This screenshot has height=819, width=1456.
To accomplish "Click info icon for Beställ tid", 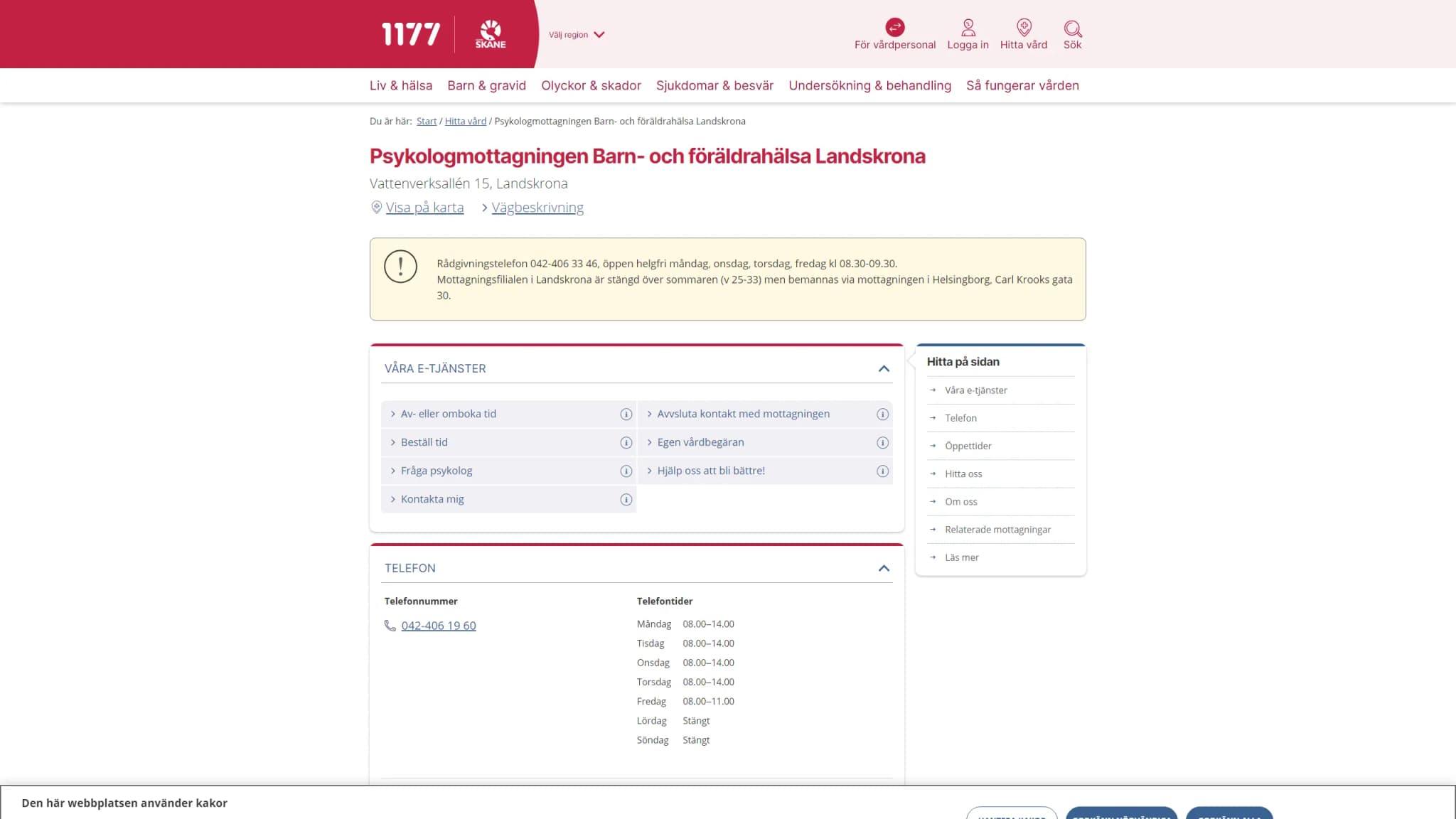I will click(x=626, y=443).
